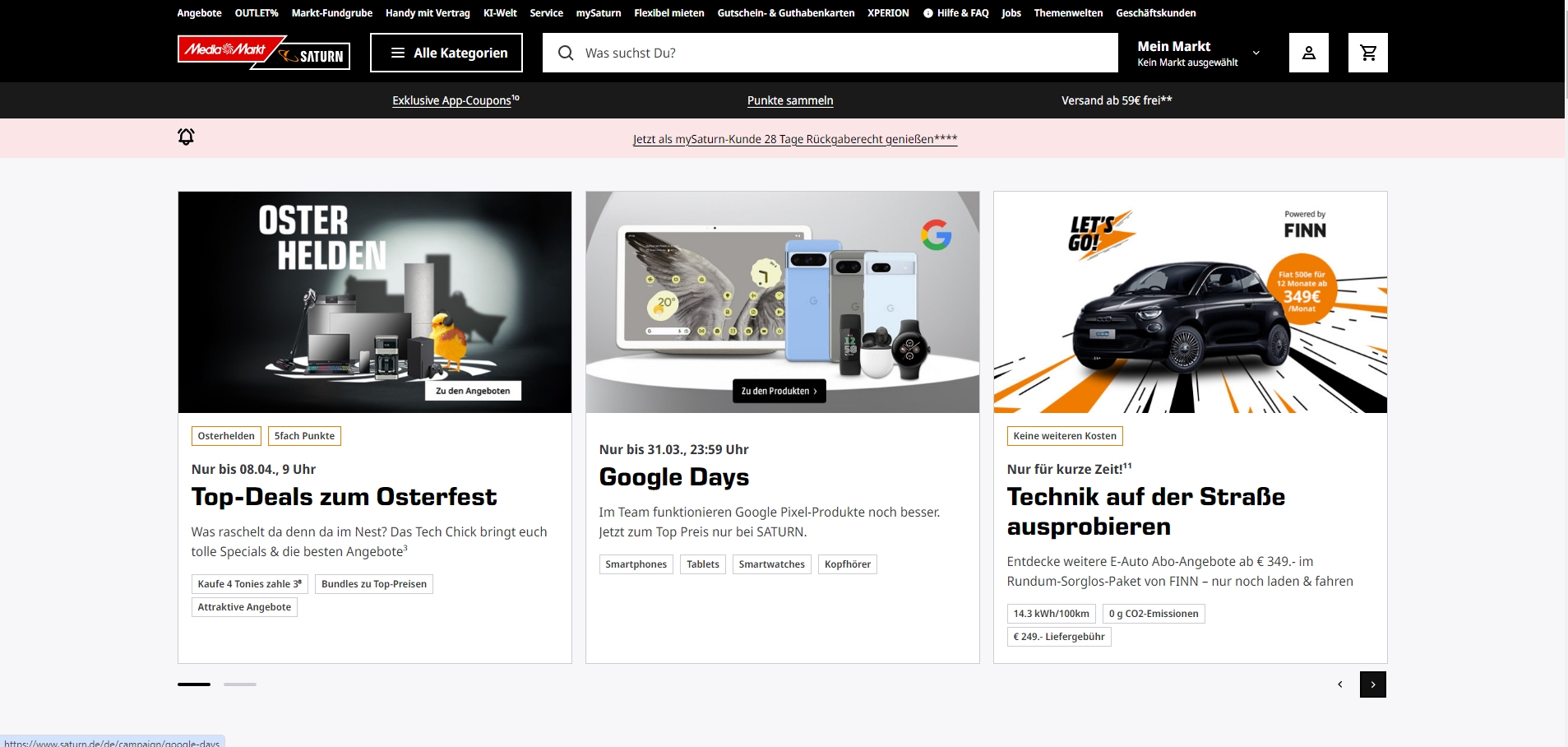The image size is (1568, 747).
Task: Click the Keine weiteren Kosten tag
Action: point(1065,436)
